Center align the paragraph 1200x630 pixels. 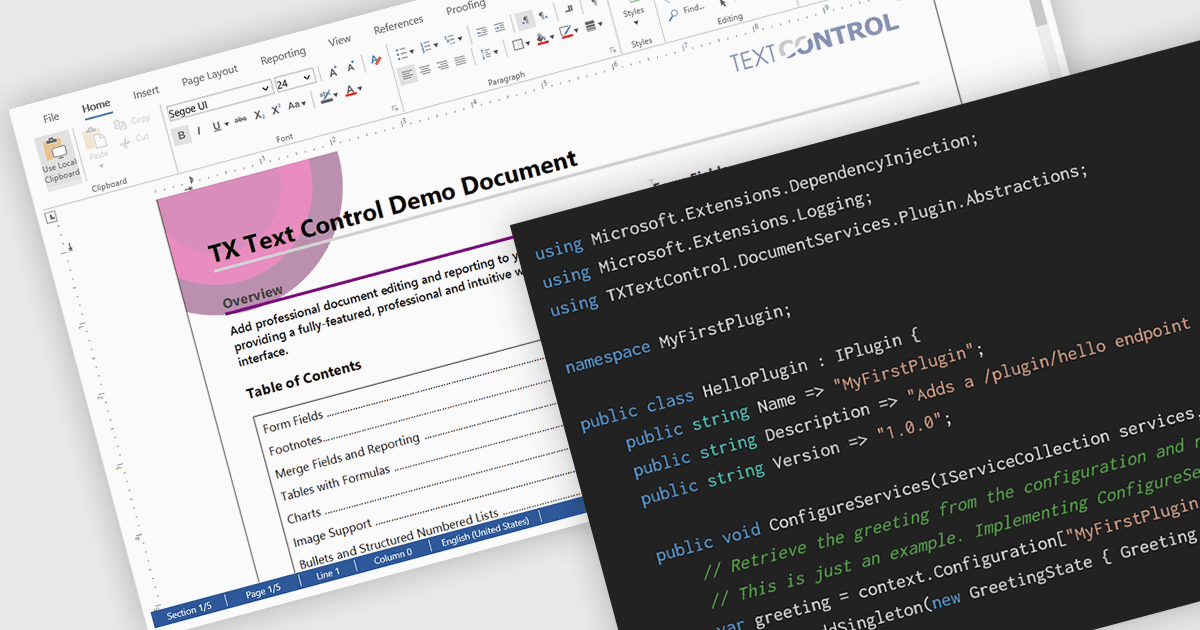pos(425,69)
